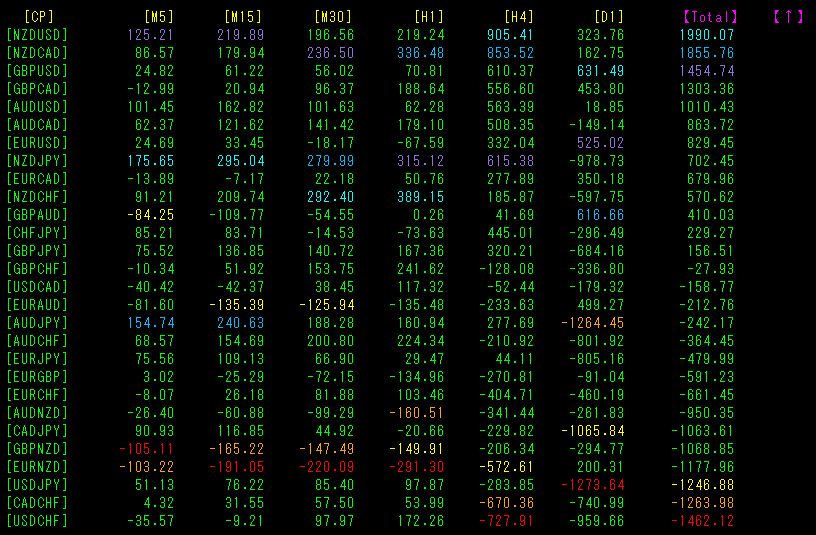Select the GBPUSD currency pair label

point(37,71)
